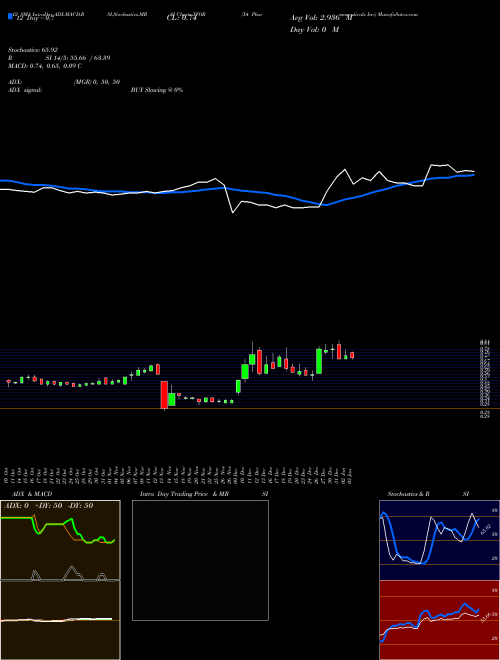Viewport: 500px width, 660px height.
Task: Click the "SI 14/3: 55.66 / 63.39" value
Action: pyautogui.click(x=78, y=58)
